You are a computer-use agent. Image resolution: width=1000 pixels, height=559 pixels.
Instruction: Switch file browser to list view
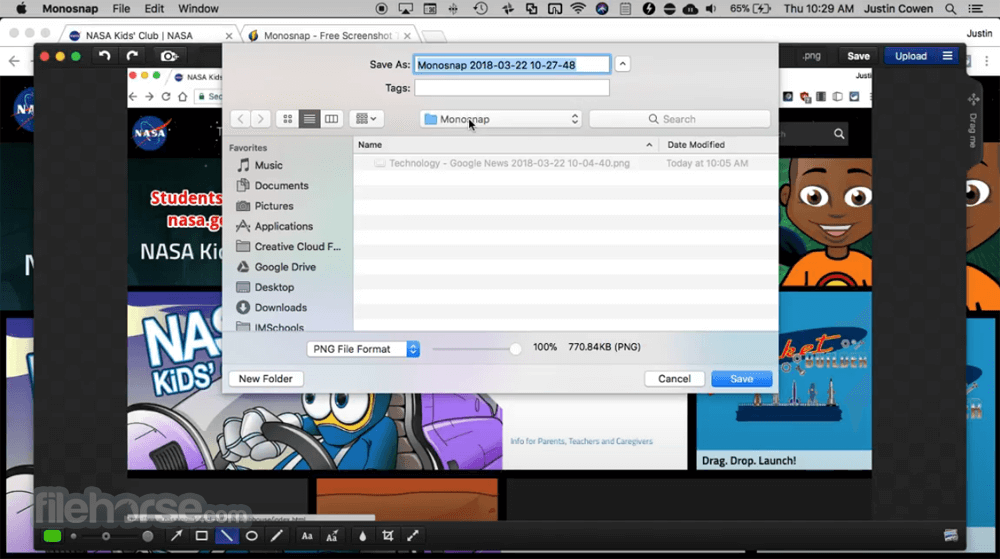(309, 119)
